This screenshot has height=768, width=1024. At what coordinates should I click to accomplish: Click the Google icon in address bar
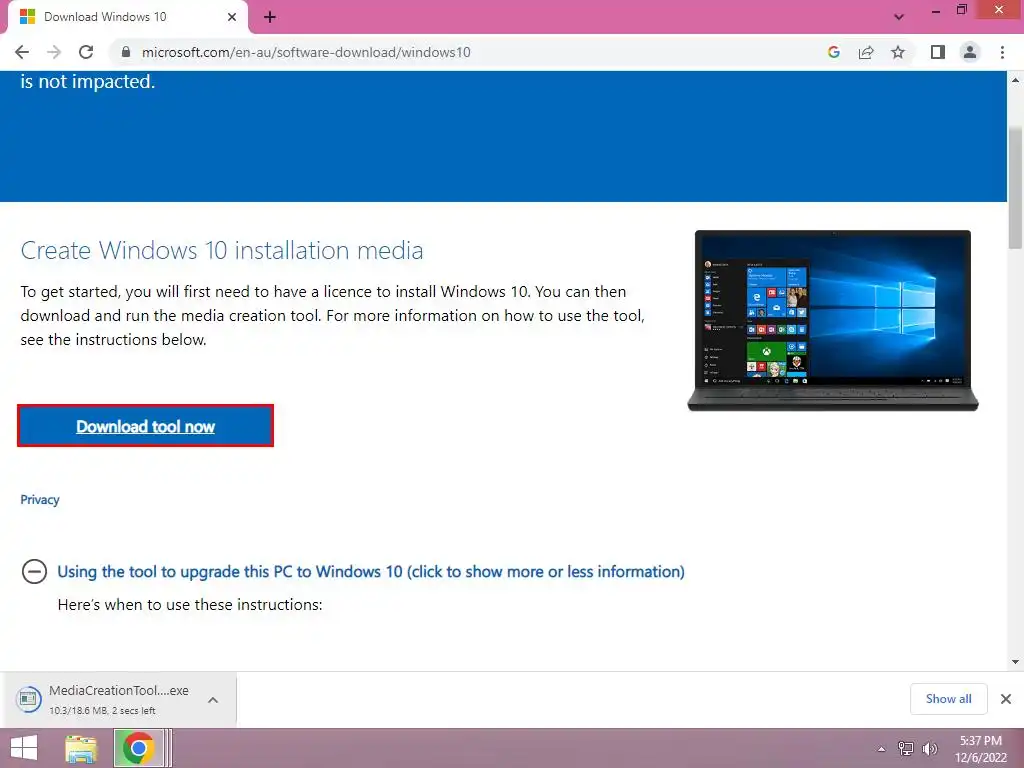point(833,52)
